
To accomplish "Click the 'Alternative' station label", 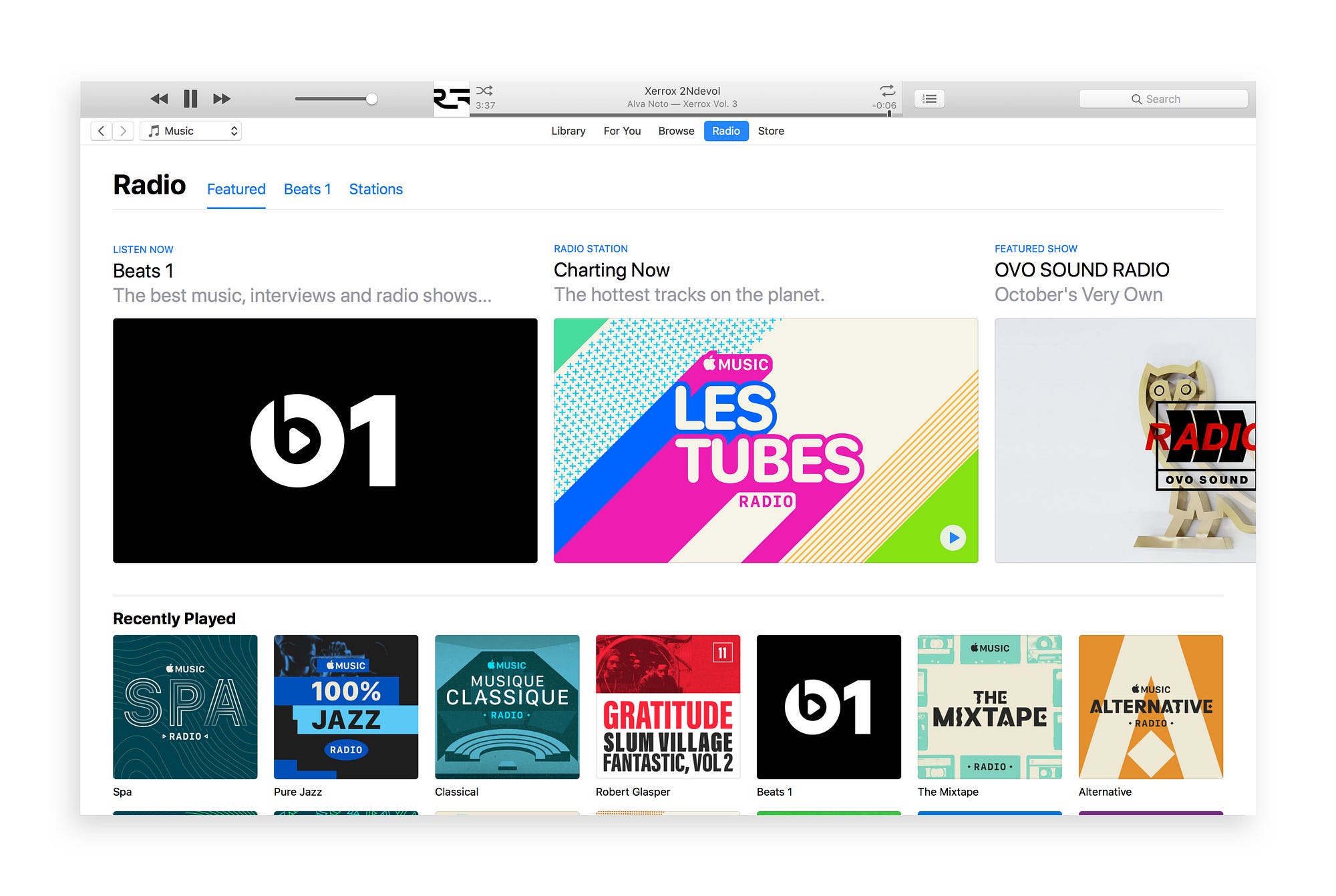I will 1105,792.
